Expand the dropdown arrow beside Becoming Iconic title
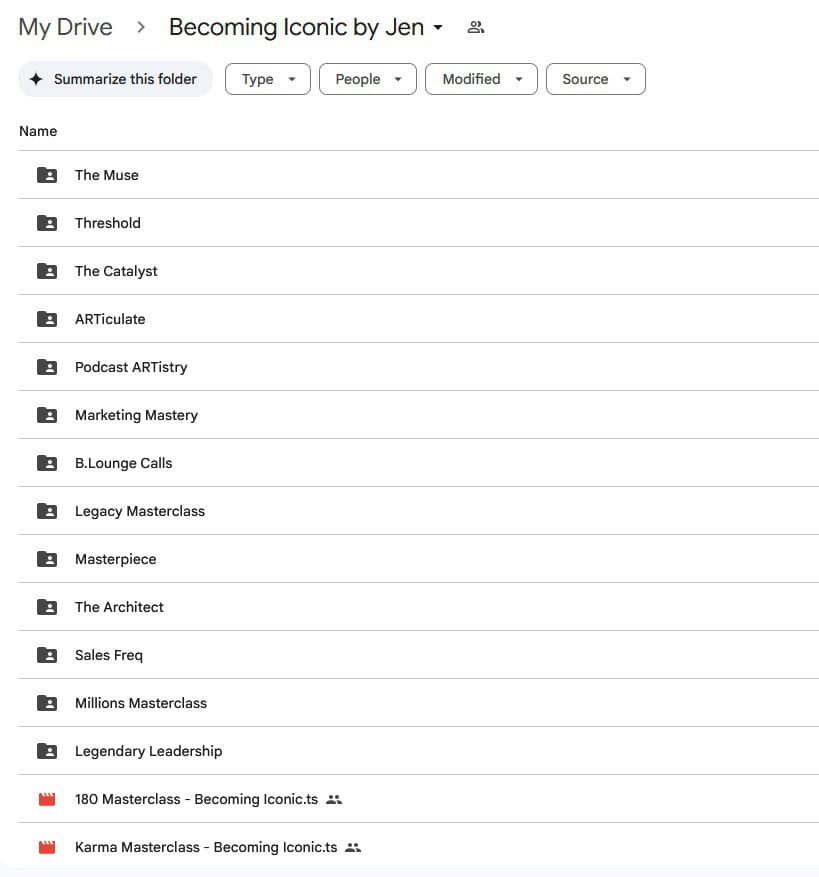 click(x=438, y=28)
